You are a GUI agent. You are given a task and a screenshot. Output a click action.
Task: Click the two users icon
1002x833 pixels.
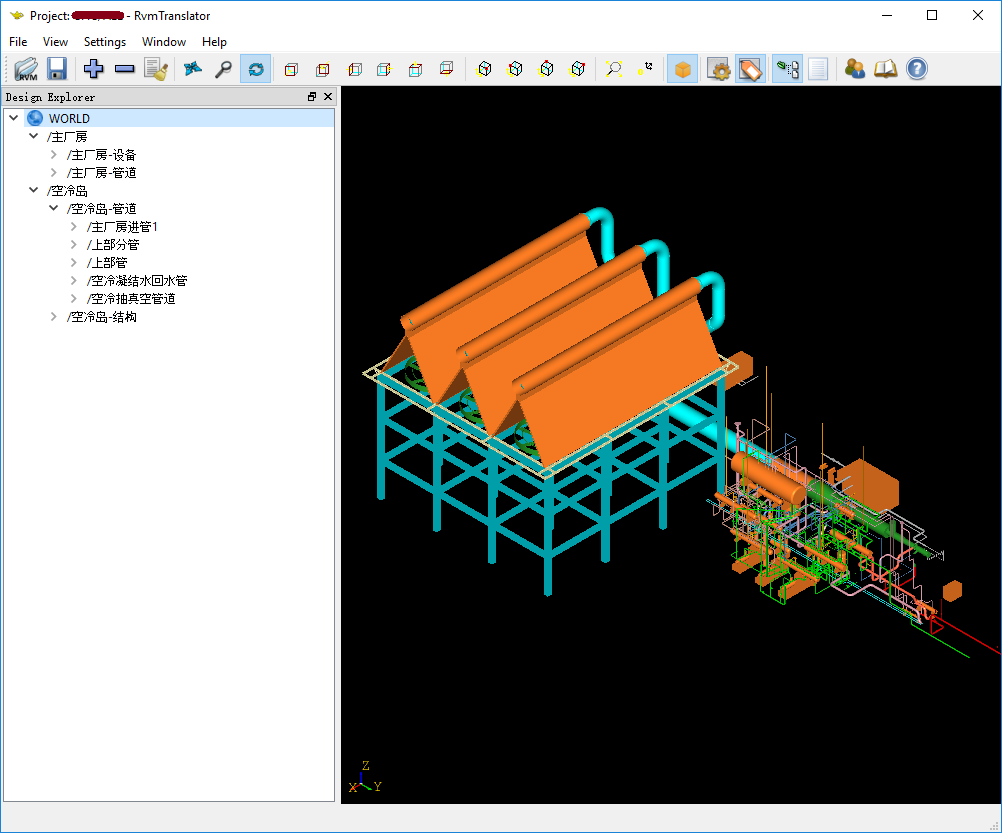[854, 69]
